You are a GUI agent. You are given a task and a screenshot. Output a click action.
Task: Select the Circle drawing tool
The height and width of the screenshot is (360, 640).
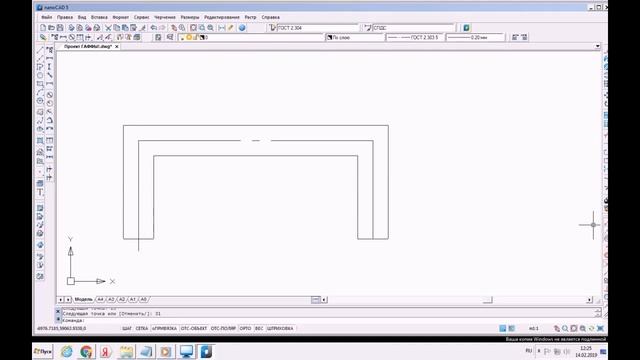[x=40, y=76]
